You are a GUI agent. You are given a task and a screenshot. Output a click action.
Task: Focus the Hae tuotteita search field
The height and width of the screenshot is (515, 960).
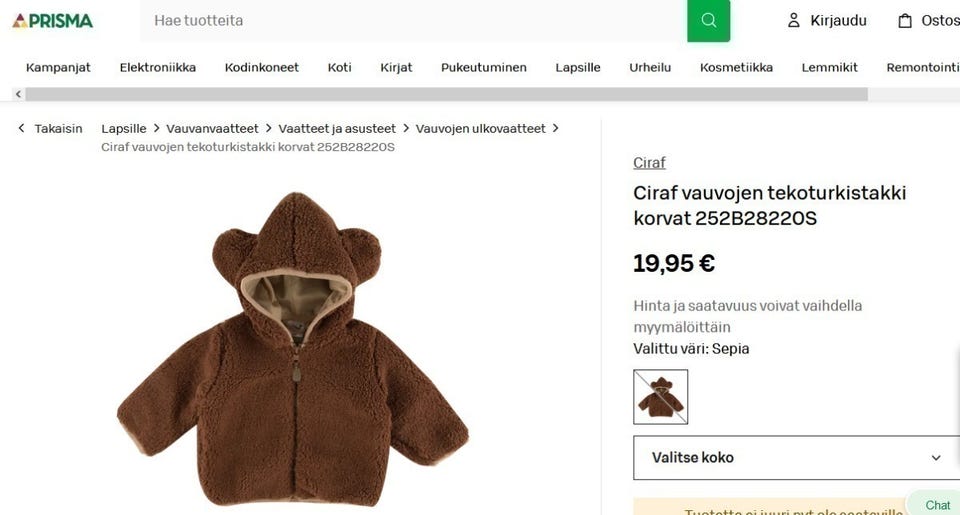point(414,21)
